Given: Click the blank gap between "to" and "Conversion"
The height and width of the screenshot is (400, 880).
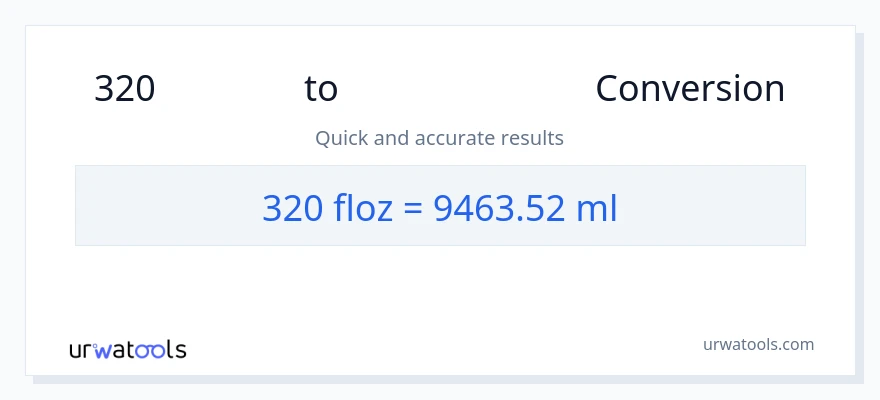Looking at the screenshot, I should point(465,89).
